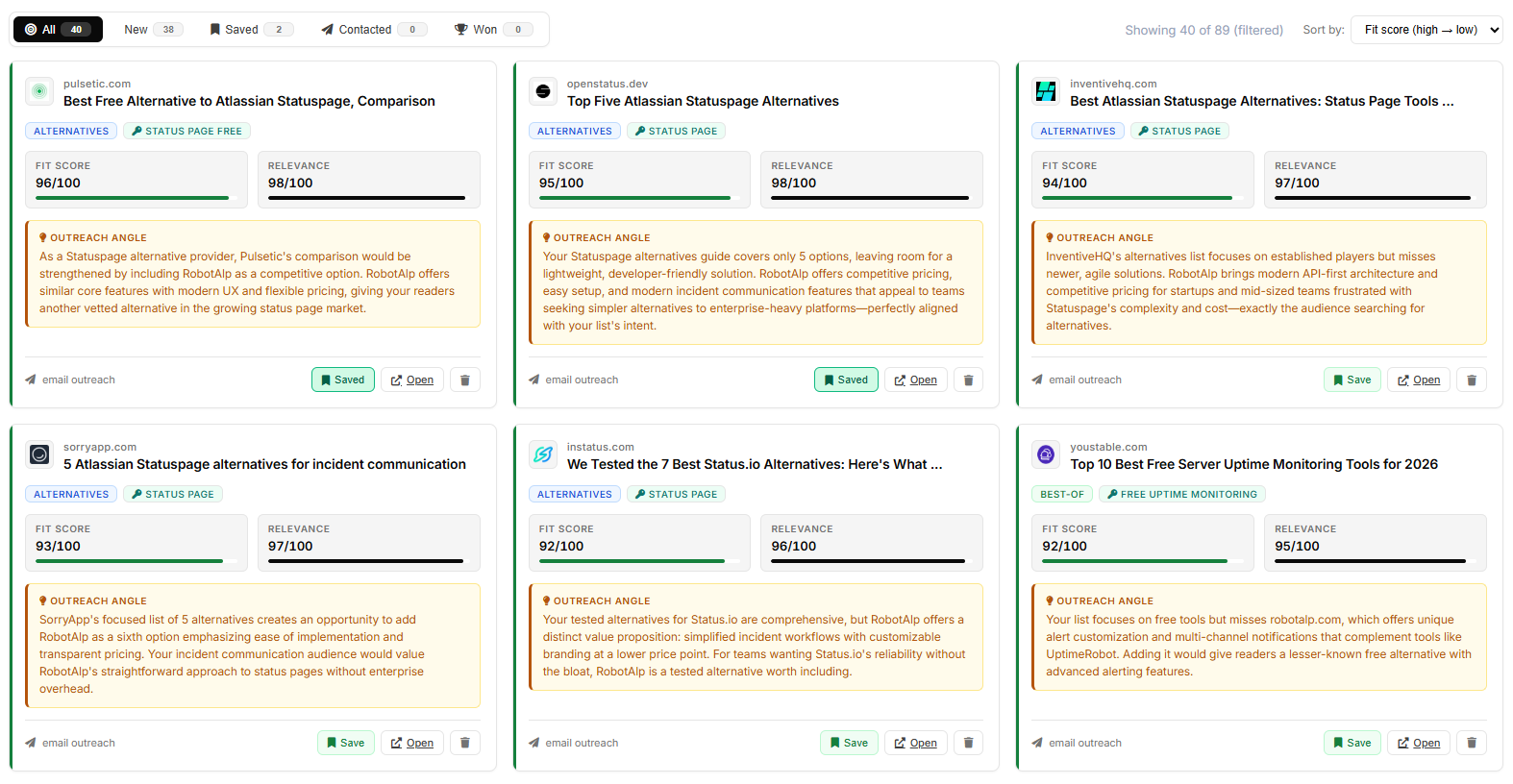Open the openstatus.dev article link
Image resolution: width=1513 pixels, height=784 pixels.
[x=916, y=380]
